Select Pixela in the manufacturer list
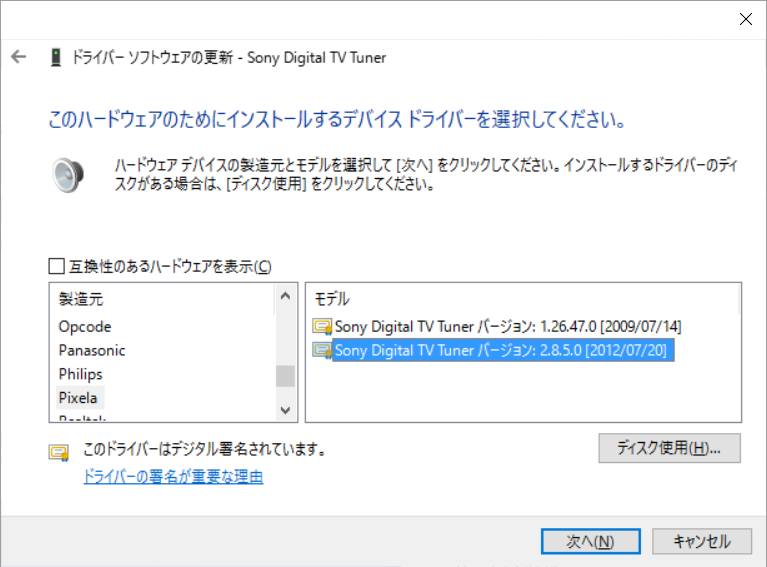The width and height of the screenshot is (767, 567). (78, 398)
